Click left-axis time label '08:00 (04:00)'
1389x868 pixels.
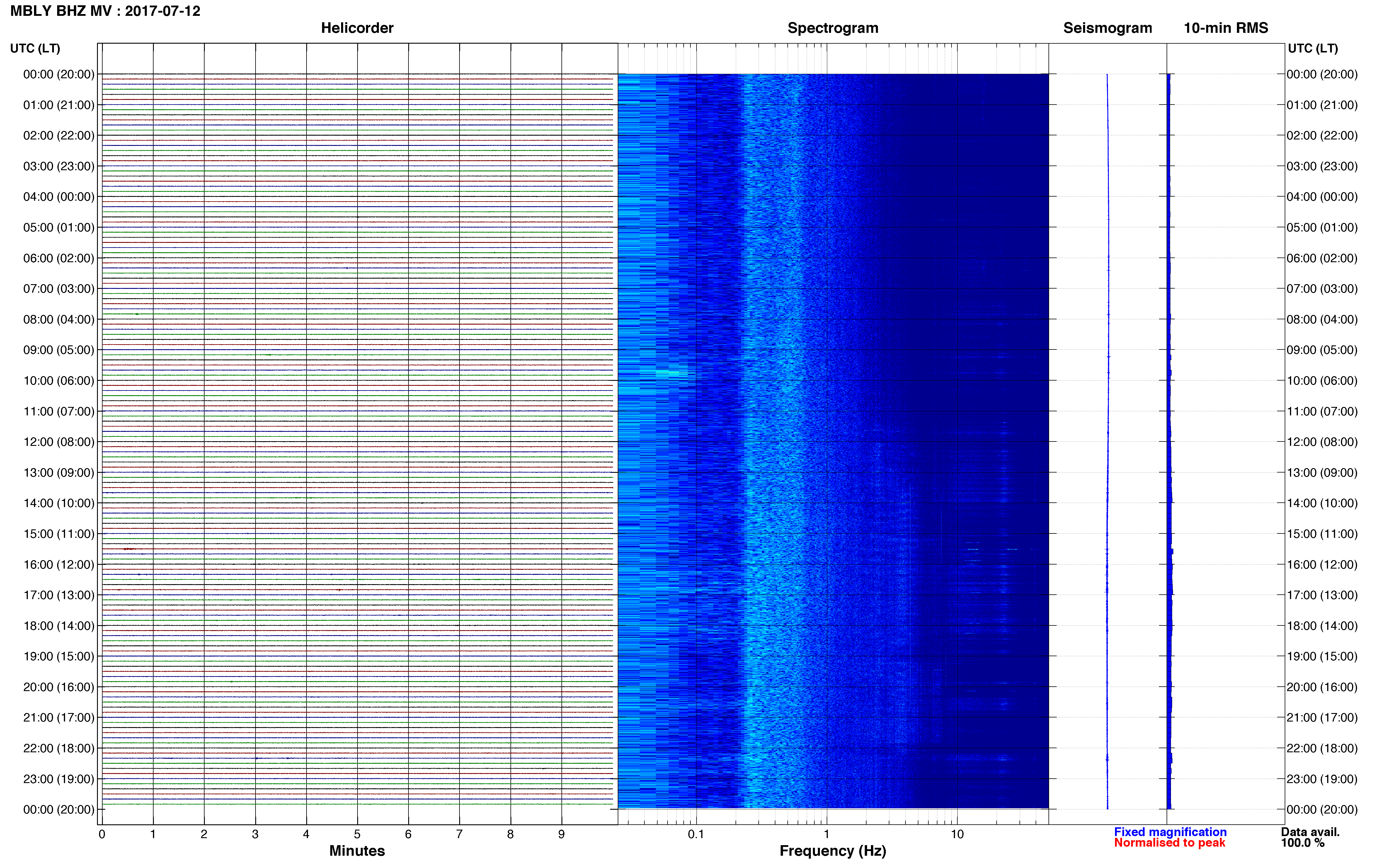(x=59, y=319)
